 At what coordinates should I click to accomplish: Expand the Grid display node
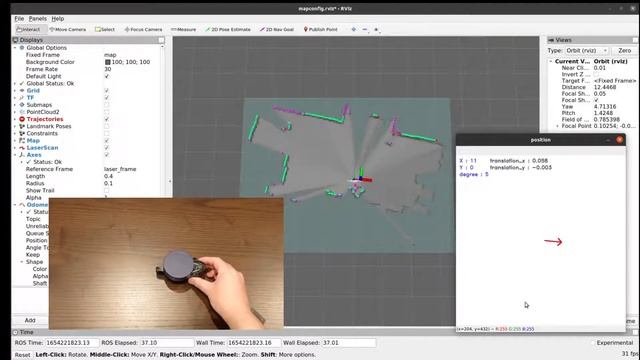16,91
